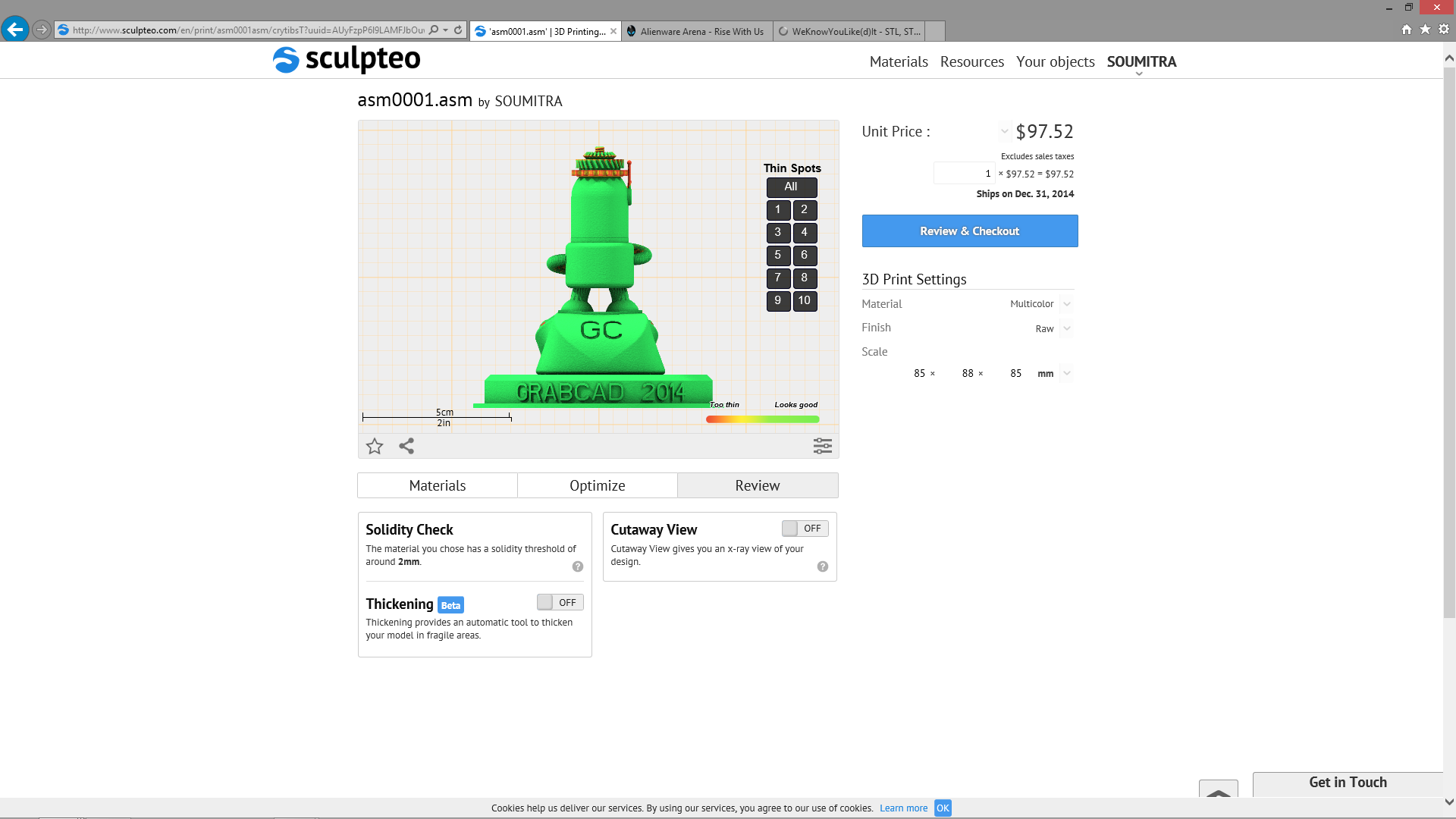
Task: Close the 'asm0001.asm' browser tab
Action: (x=613, y=31)
